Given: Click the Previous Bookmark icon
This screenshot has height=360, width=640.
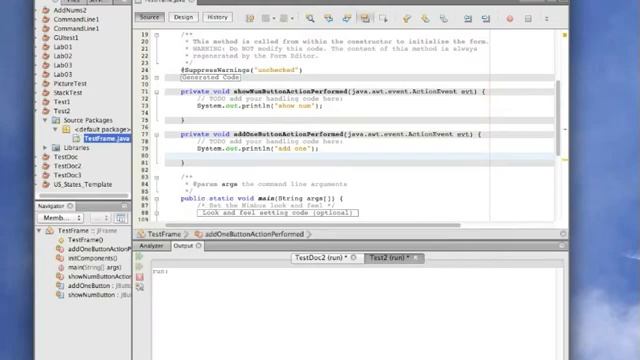Looking at the screenshot, I should pyautogui.click(x=407, y=18).
